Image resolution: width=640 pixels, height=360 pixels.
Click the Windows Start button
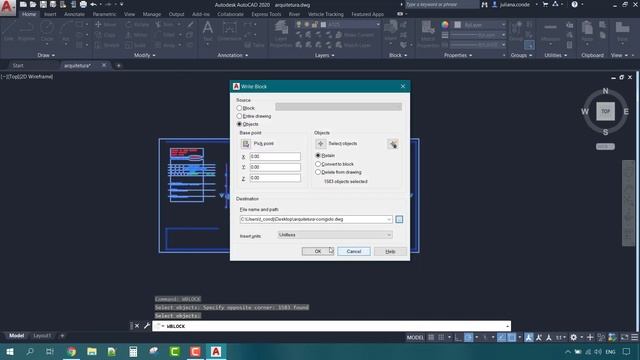pyautogui.click(x=10, y=351)
